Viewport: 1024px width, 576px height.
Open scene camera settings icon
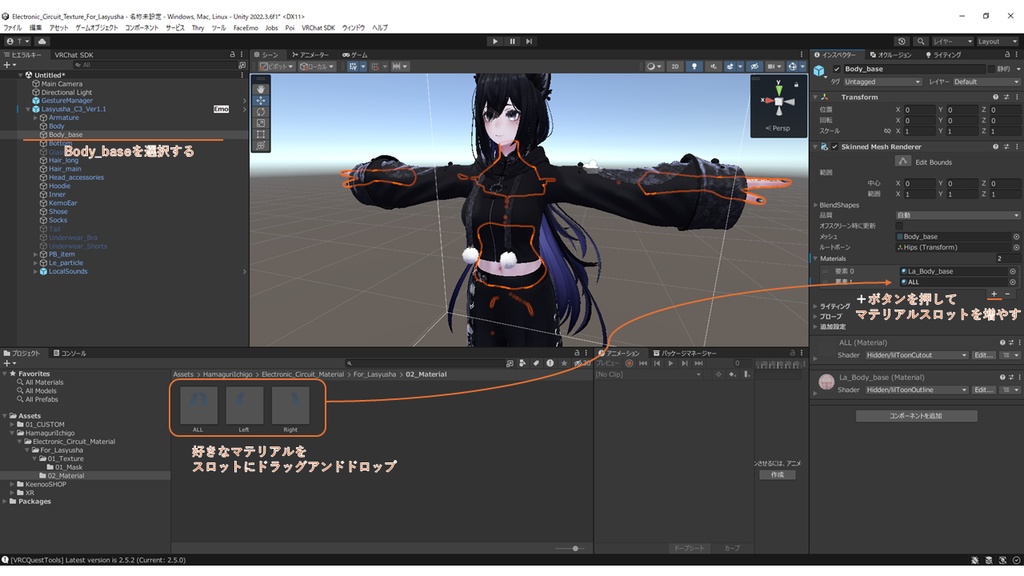775,66
